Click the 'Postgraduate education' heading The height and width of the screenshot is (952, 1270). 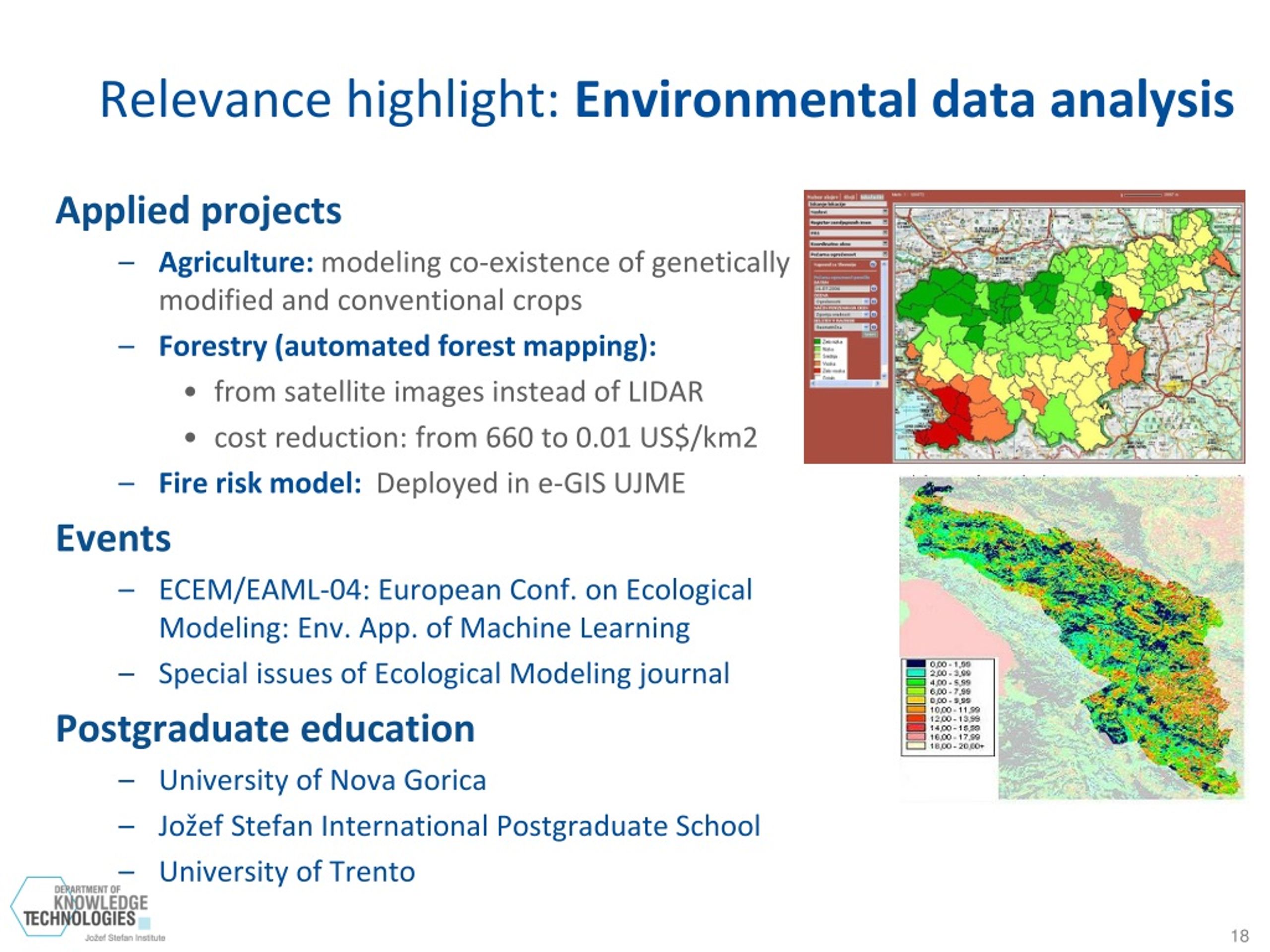(x=265, y=729)
